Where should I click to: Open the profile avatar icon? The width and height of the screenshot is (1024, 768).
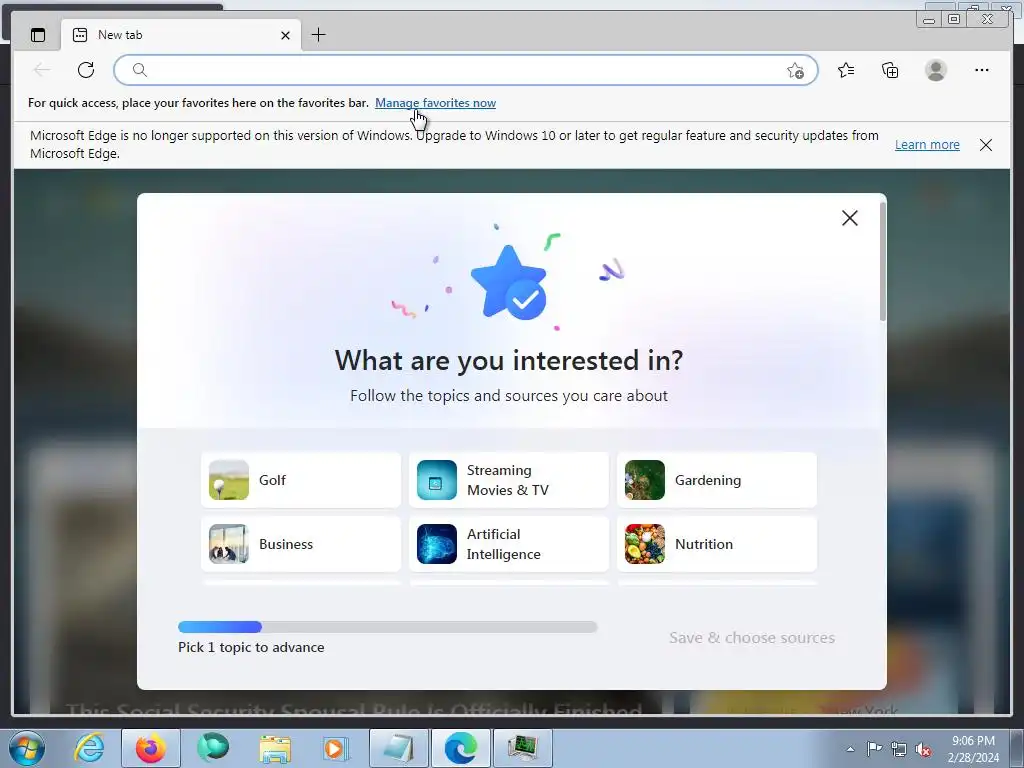point(936,70)
